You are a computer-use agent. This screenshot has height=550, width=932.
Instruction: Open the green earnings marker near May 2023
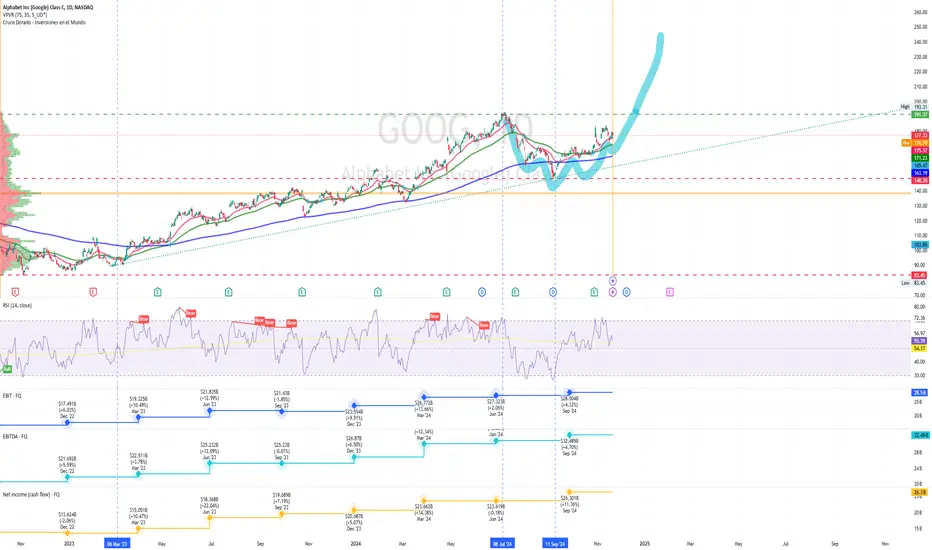click(158, 292)
